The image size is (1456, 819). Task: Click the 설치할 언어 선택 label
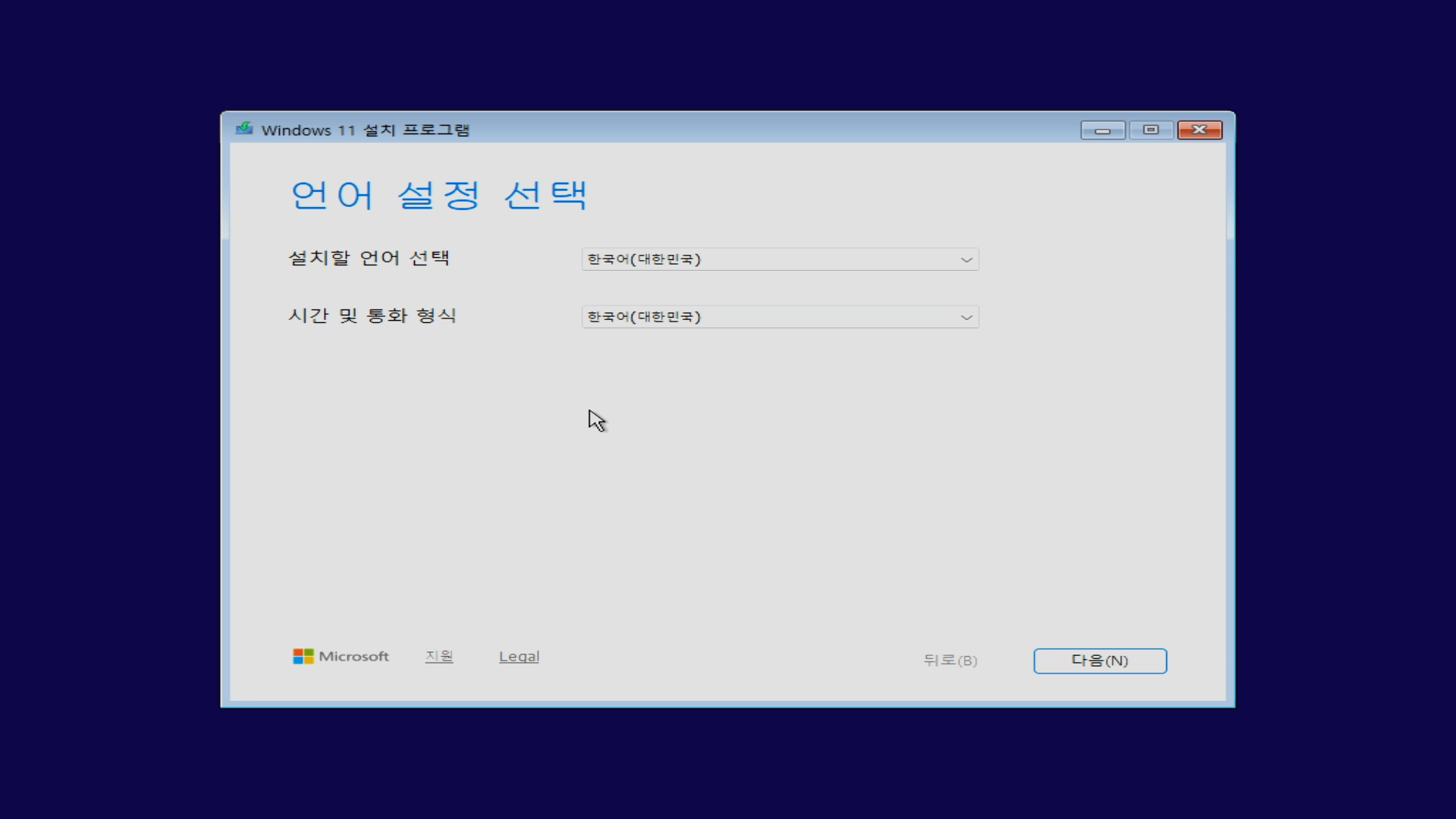pos(369,258)
